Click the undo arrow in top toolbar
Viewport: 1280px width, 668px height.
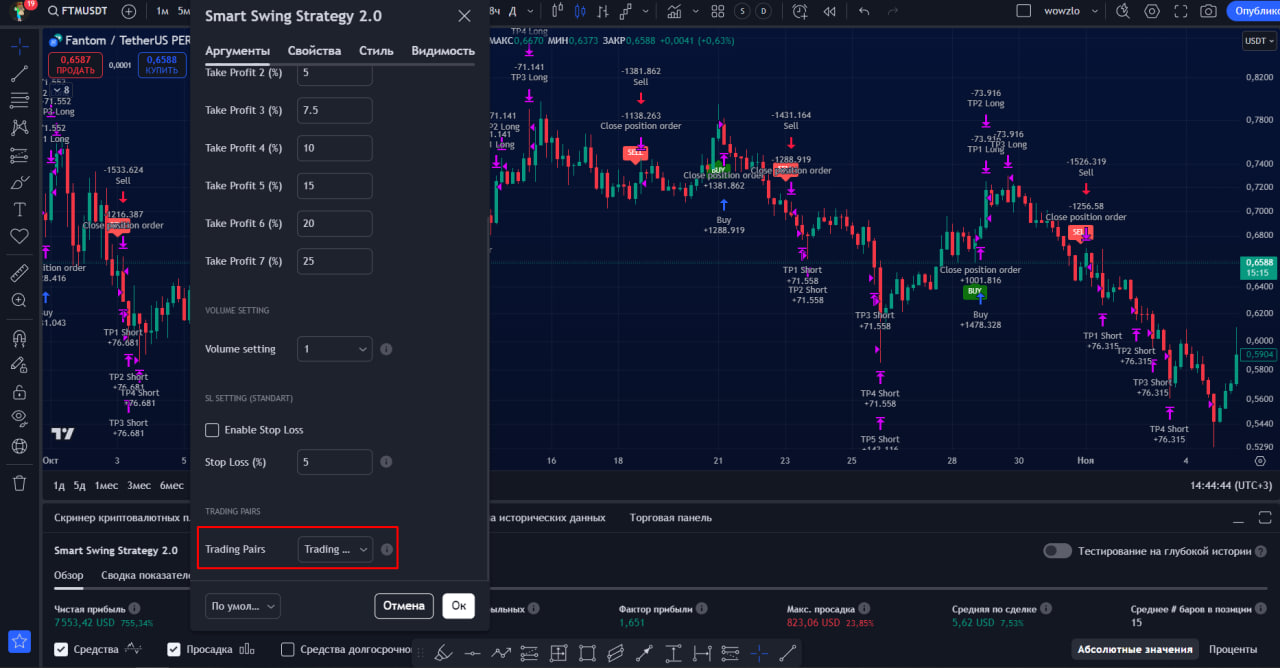[x=864, y=12]
